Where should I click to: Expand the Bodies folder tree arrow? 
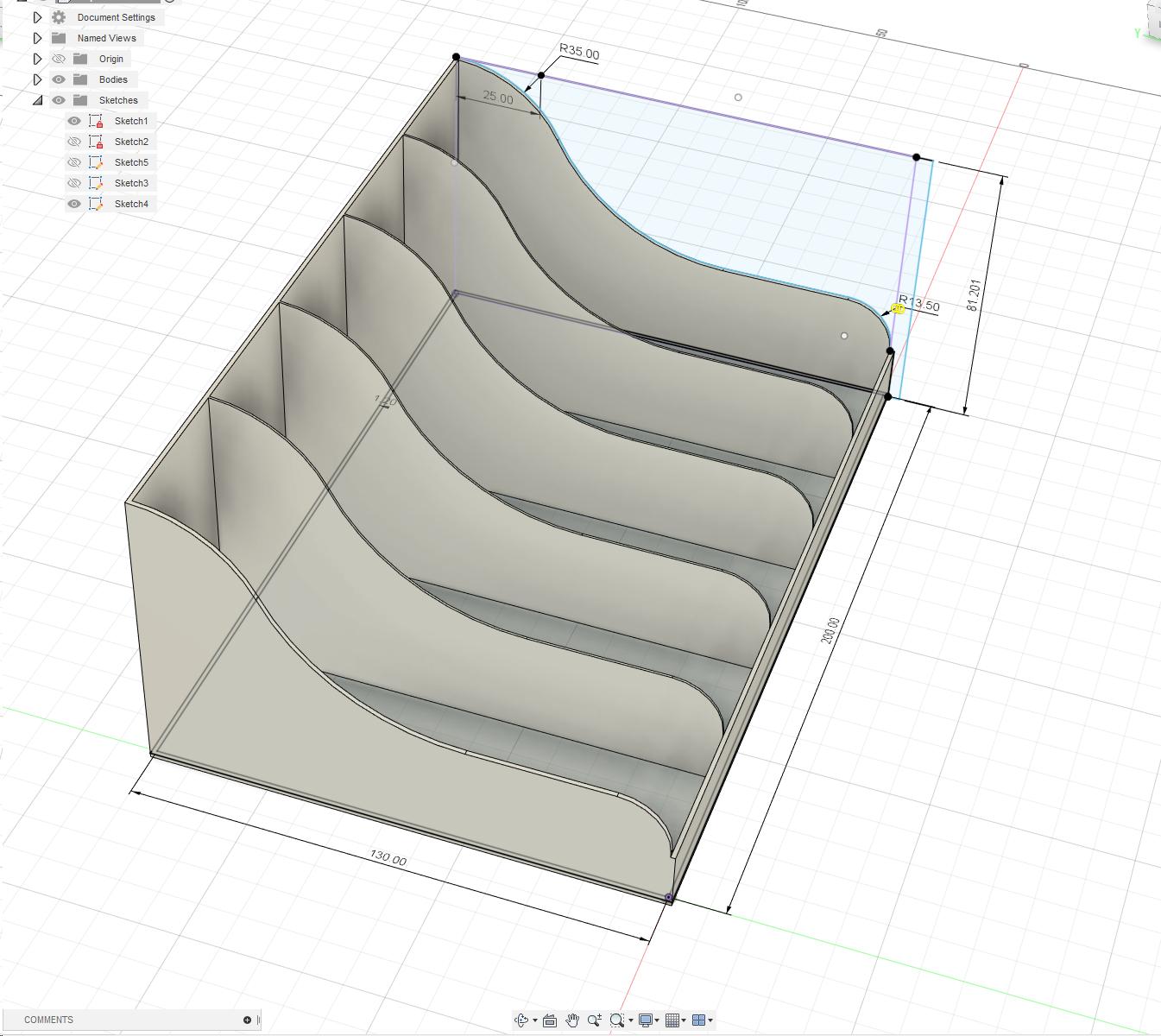tap(37, 79)
